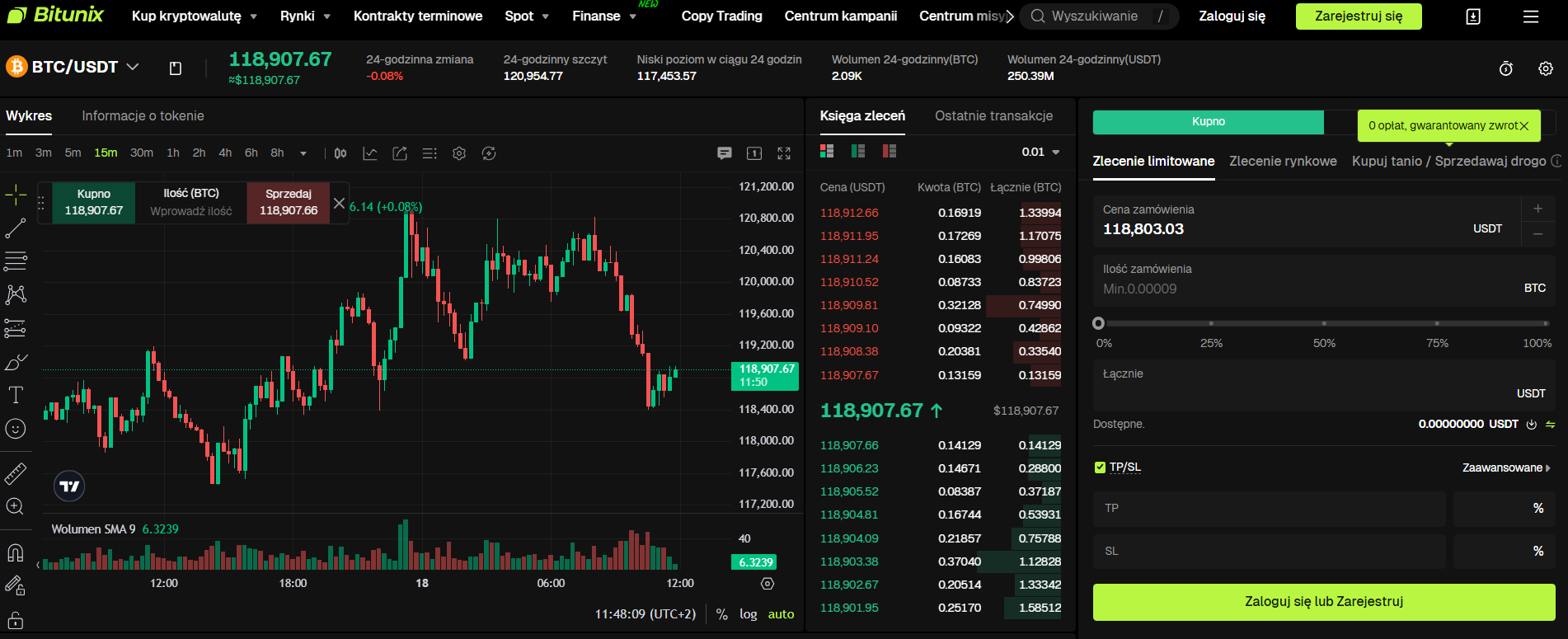1568x639 pixels.
Task: Open the timer icon next to settings
Action: pos(1506,68)
